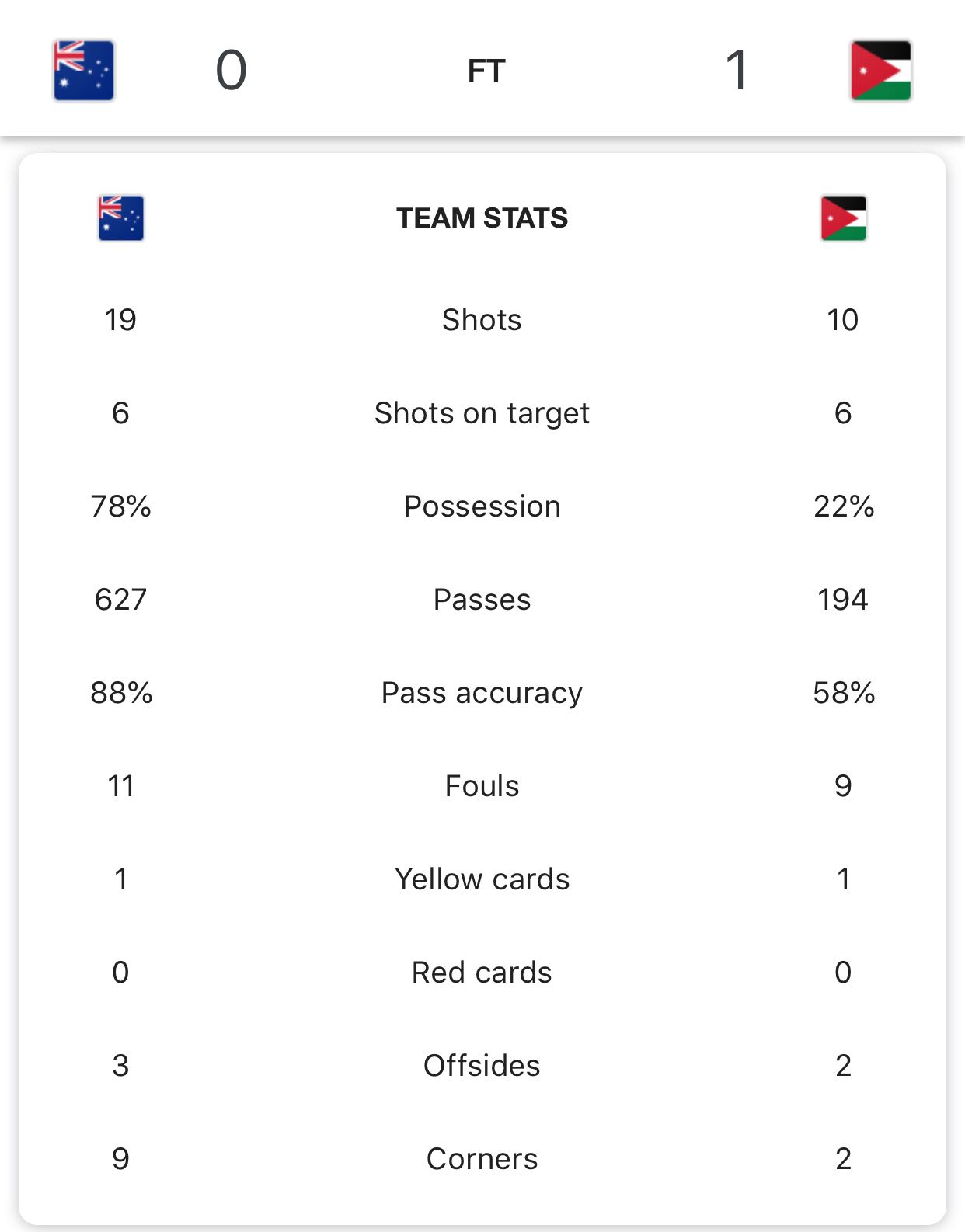This screenshot has width=965, height=1232.
Task: Tap the Australia flag in score header
Action: coord(84,71)
